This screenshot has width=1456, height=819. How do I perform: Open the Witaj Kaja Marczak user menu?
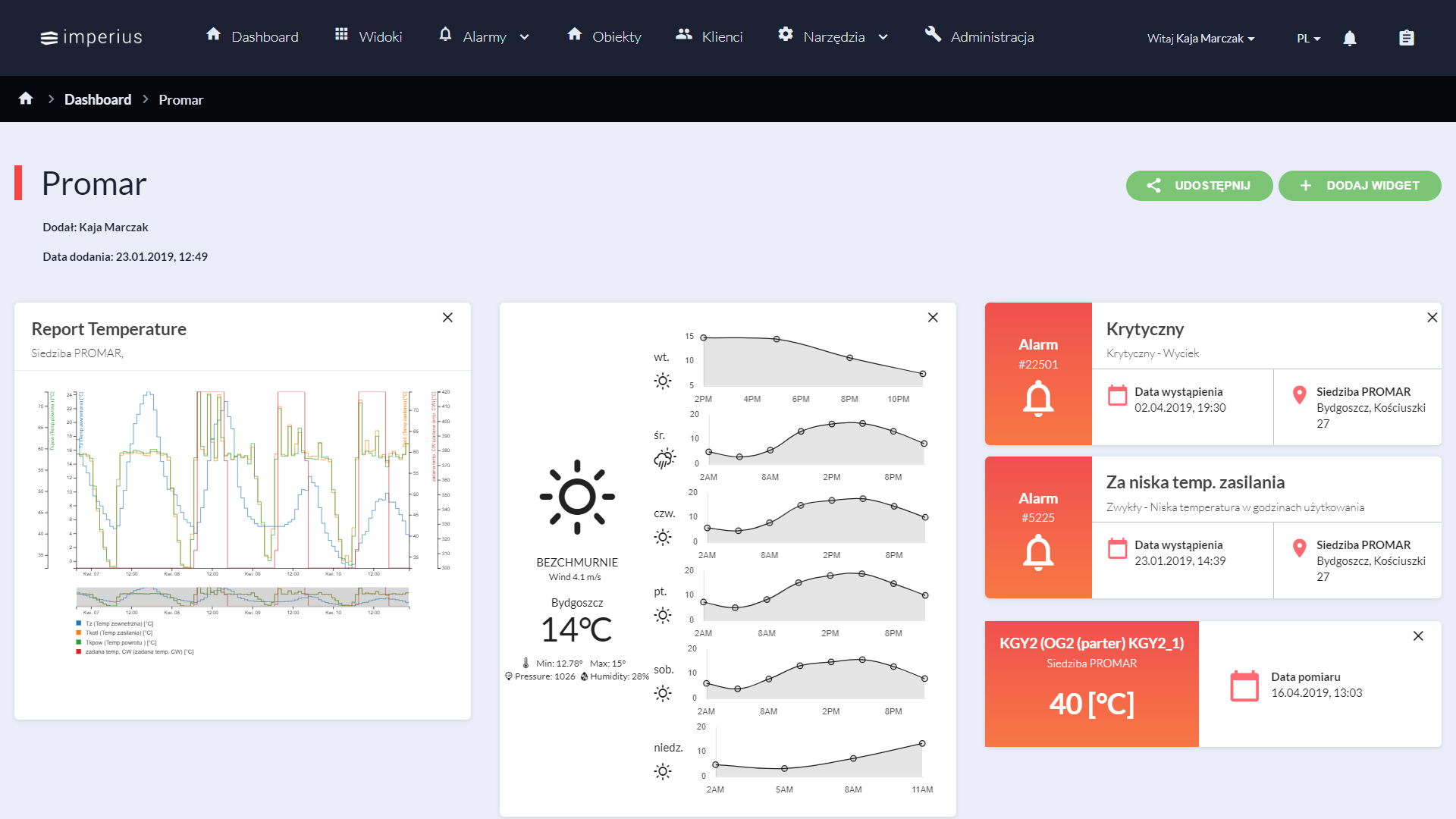point(1200,38)
